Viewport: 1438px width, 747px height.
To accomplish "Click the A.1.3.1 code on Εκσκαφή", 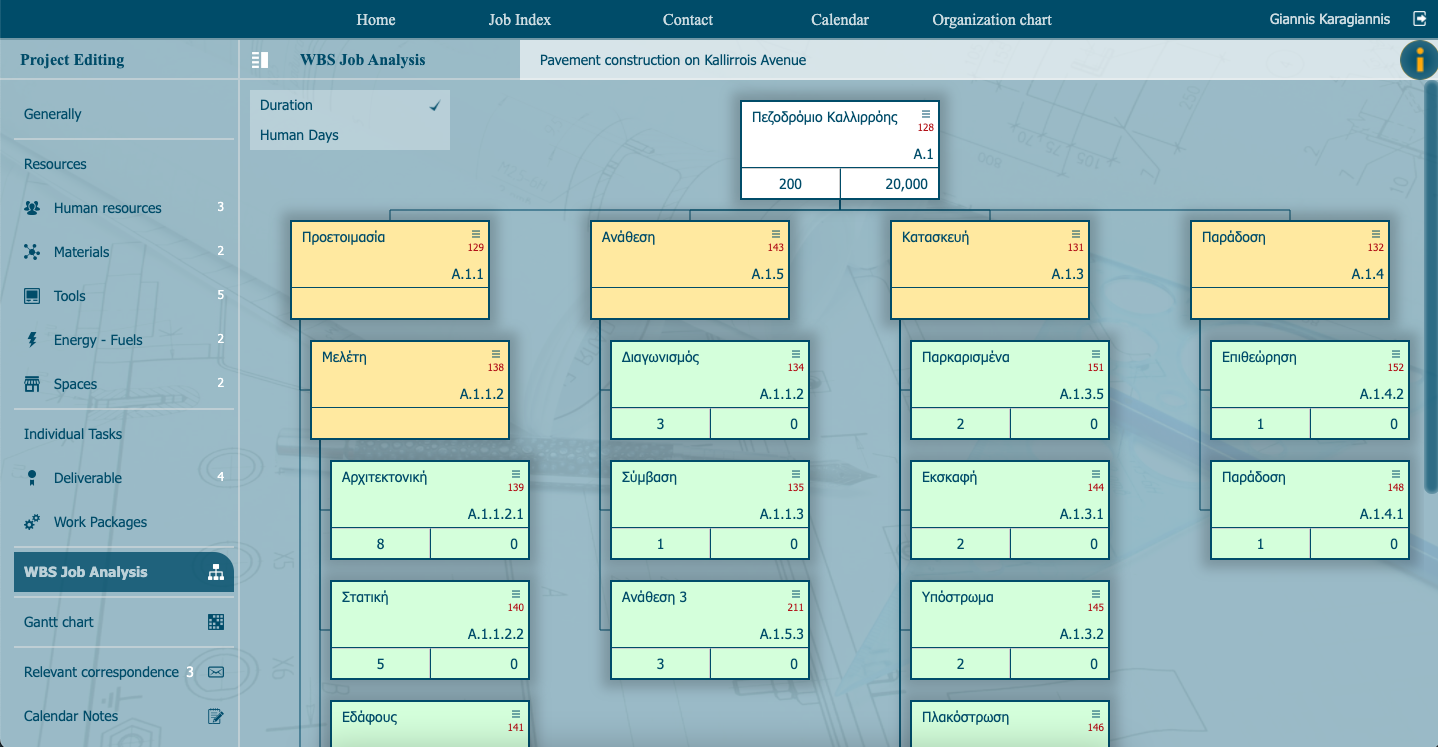I will [1082, 514].
